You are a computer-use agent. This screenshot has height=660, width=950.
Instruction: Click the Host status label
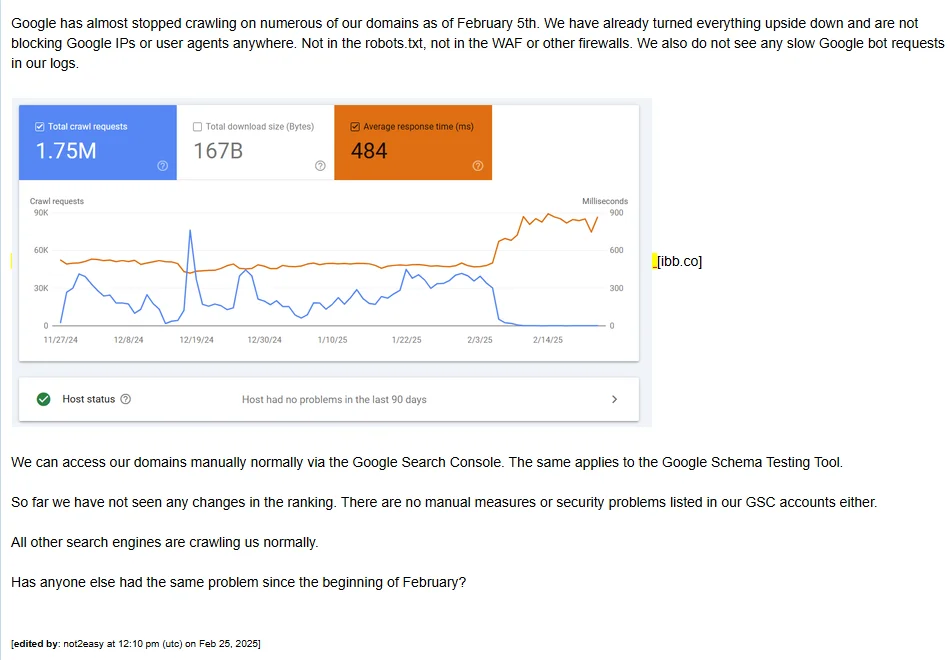[88, 399]
